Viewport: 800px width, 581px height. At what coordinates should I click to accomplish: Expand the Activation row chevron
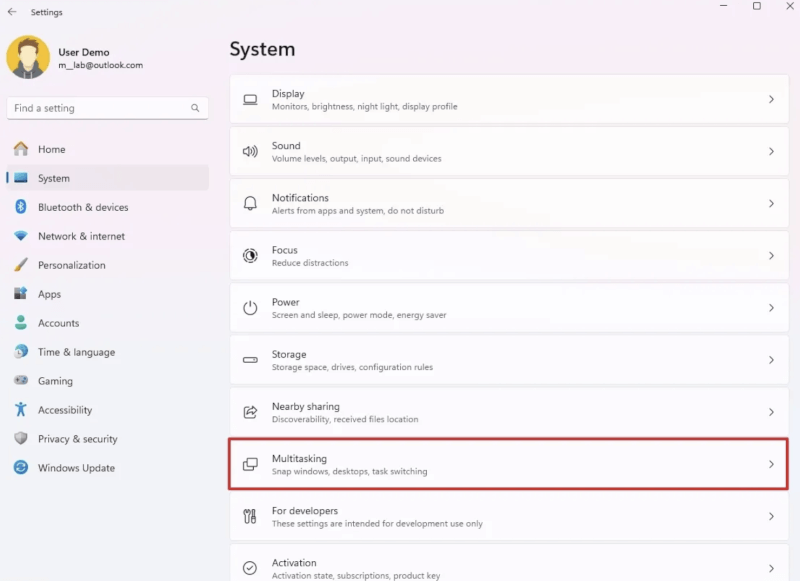771,568
